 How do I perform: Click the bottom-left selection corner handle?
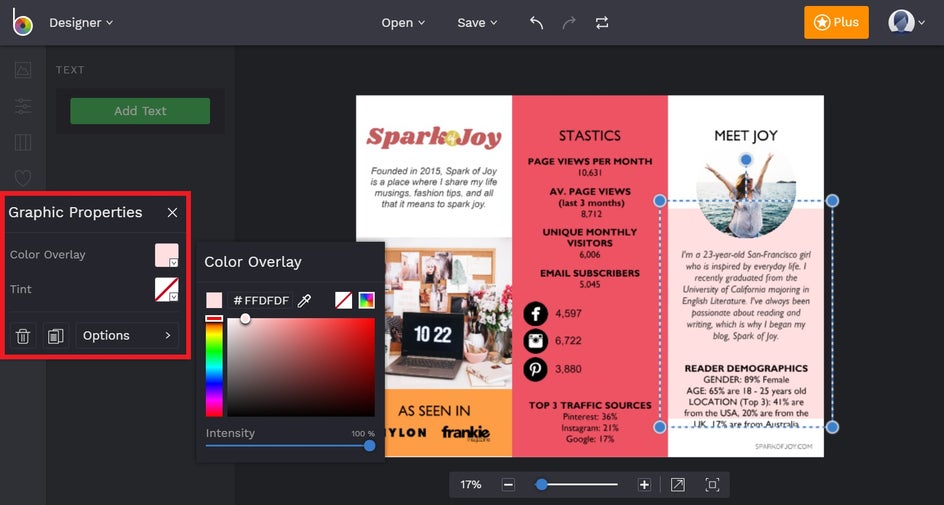(660, 427)
